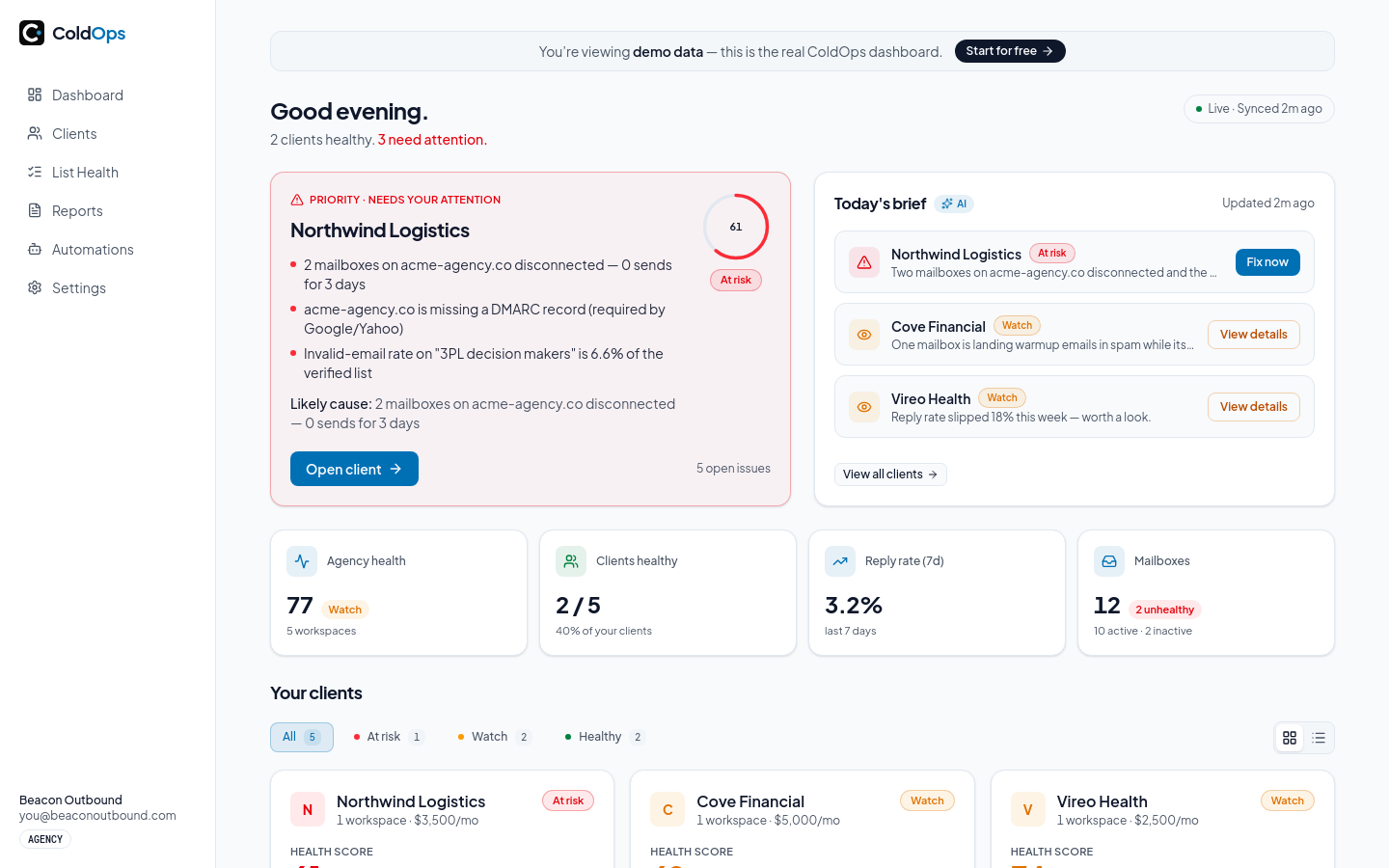Filter clients by Healthy
Image resolution: width=1389 pixels, height=868 pixels.
pos(604,737)
